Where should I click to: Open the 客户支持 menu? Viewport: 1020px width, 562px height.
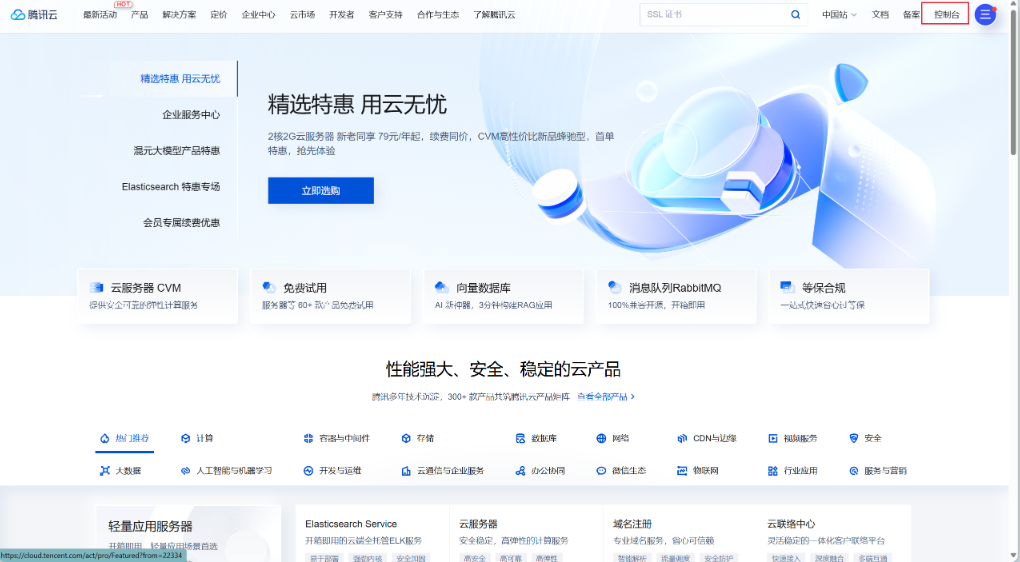click(385, 14)
